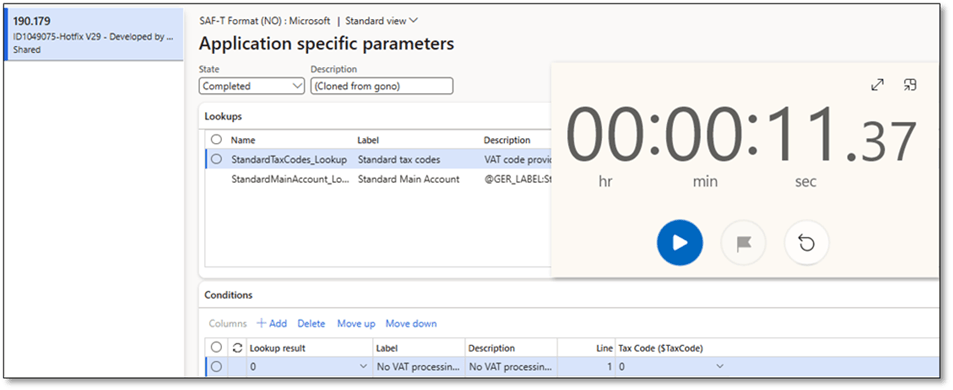The image size is (953, 390).
Task: Select the StandardTaxCodes_Lookup row radio button
Action: [216, 160]
